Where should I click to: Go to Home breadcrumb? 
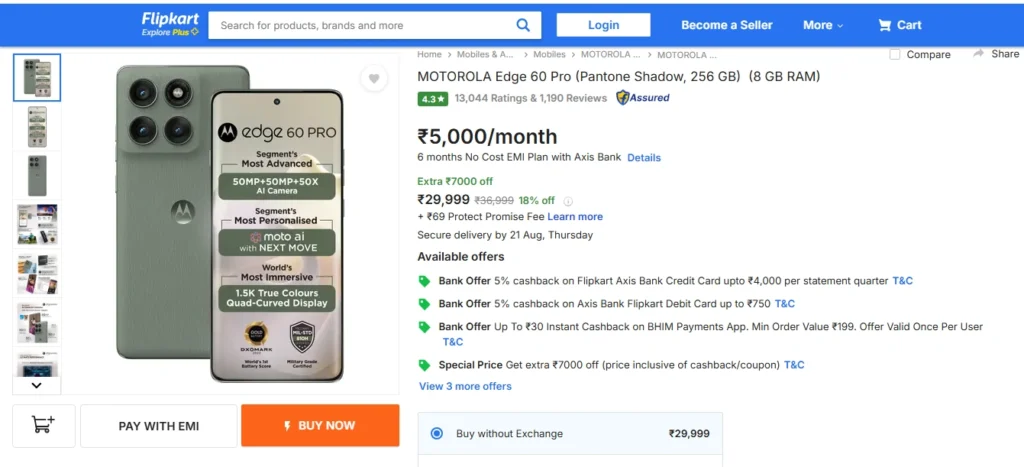click(429, 54)
